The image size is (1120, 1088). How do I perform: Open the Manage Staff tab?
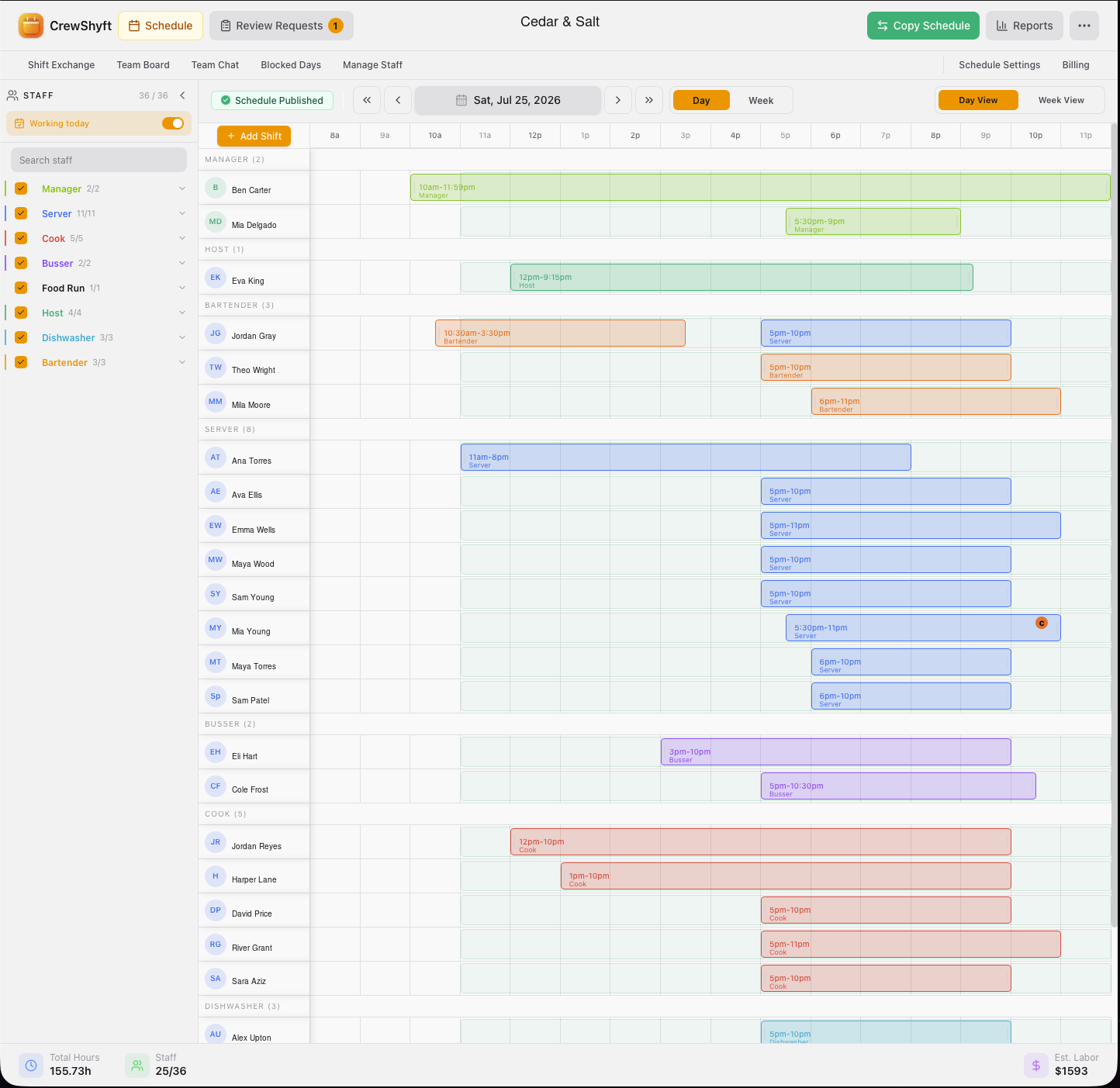(x=372, y=65)
